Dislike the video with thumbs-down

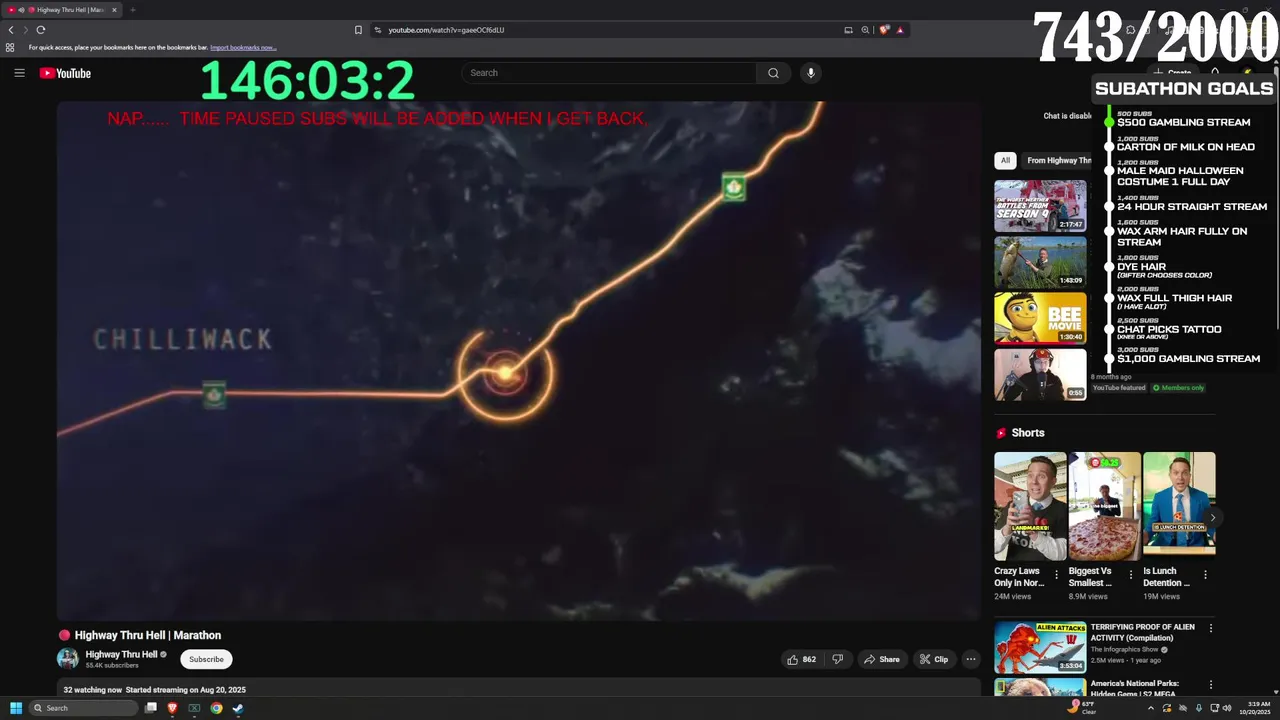tap(838, 659)
